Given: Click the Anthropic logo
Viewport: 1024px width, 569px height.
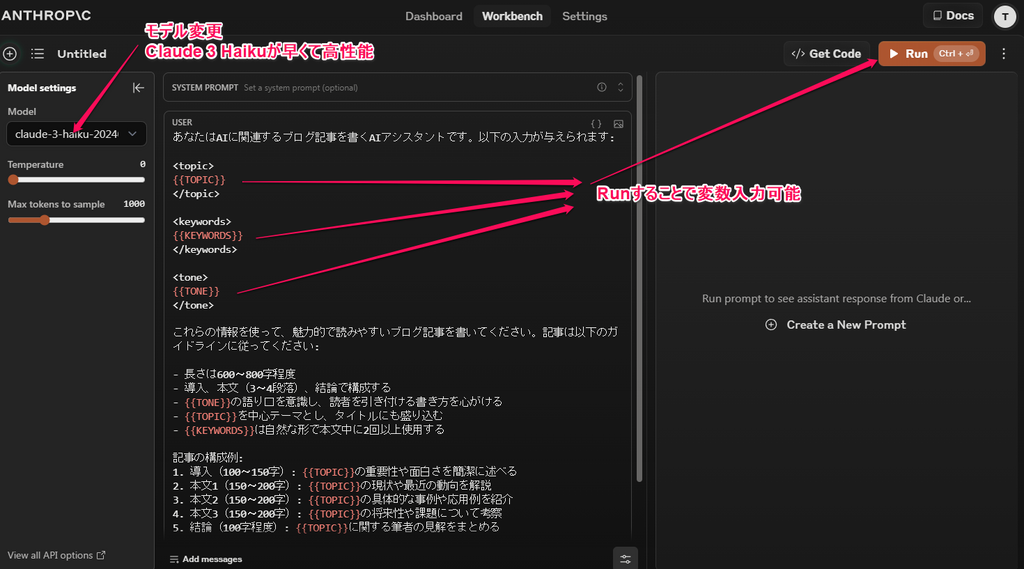Looking at the screenshot, I should pyautogui.click(x=46, y=15).
